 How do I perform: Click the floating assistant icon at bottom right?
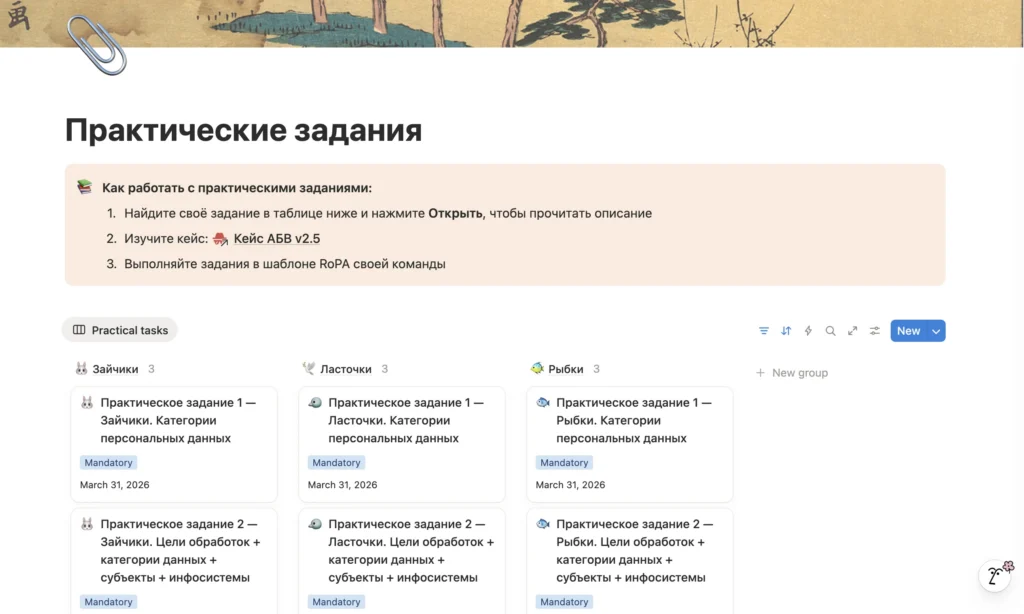(x=995, y=577)
